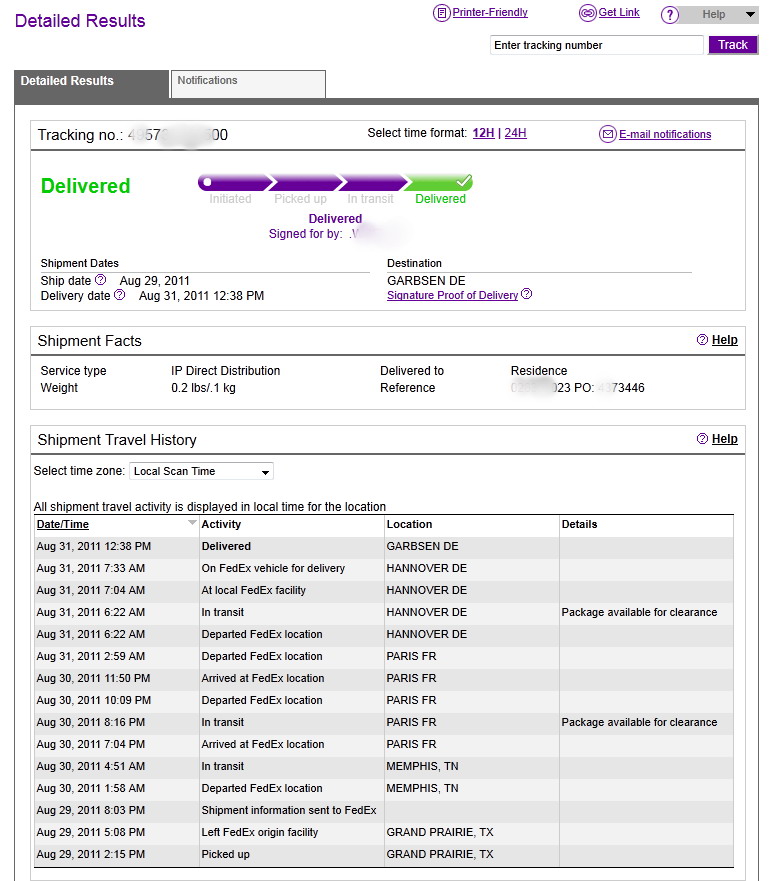The image size is (774, 881).
Task: Click the 'Aug 30, 2011 11:50 PM' row
Action: pyautogui.click(x=384, y=678)
